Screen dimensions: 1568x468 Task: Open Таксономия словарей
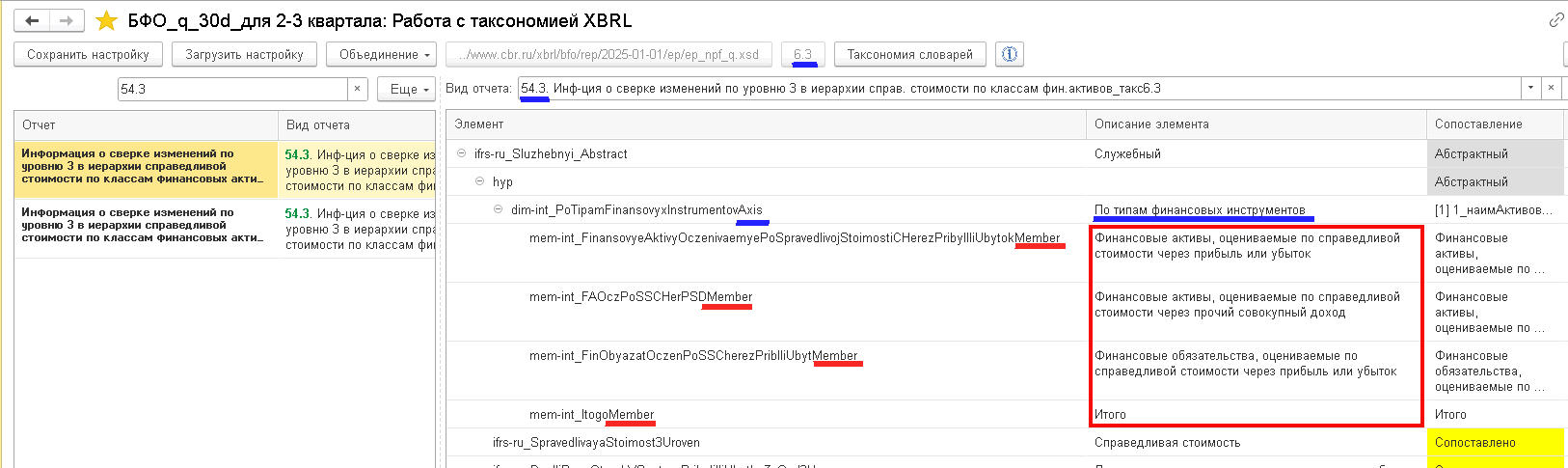click(x=909, y=55)
